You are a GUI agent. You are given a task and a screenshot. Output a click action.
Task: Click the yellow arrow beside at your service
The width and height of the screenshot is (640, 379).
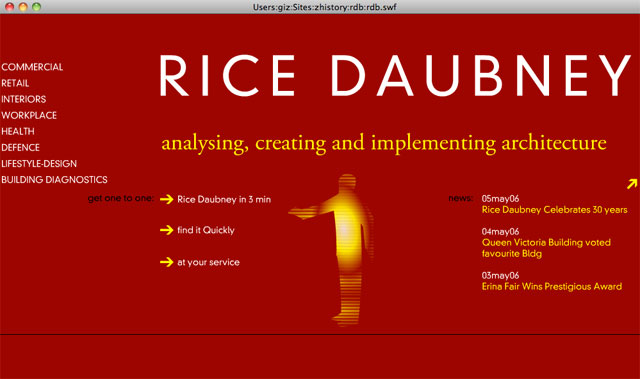167,262
